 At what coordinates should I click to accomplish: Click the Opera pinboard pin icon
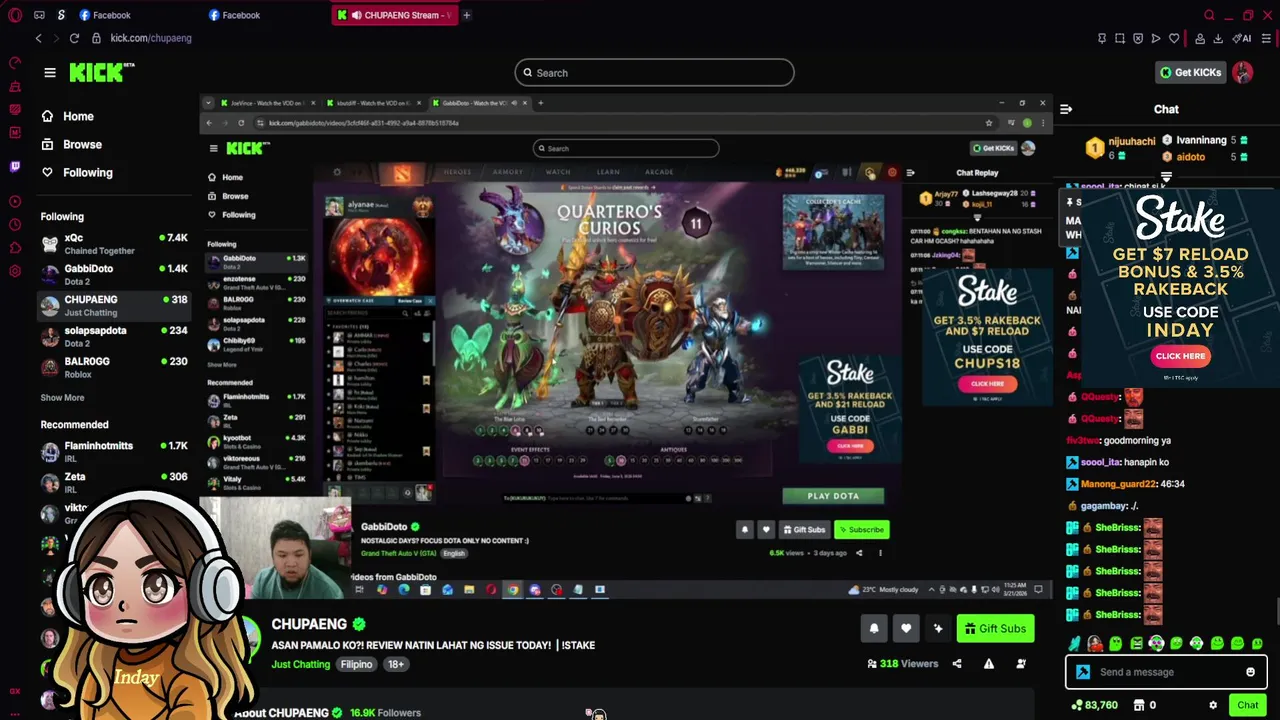1102,38
